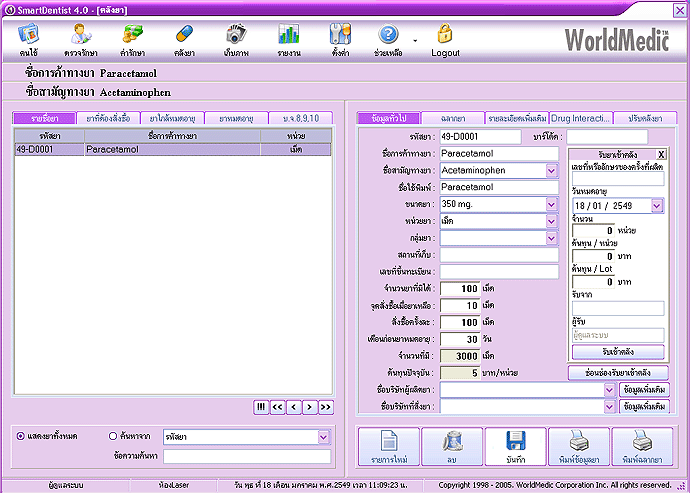The image size is (690, 493).
Task: Switch to the adjust stock tab
Action: click(645, 118)
